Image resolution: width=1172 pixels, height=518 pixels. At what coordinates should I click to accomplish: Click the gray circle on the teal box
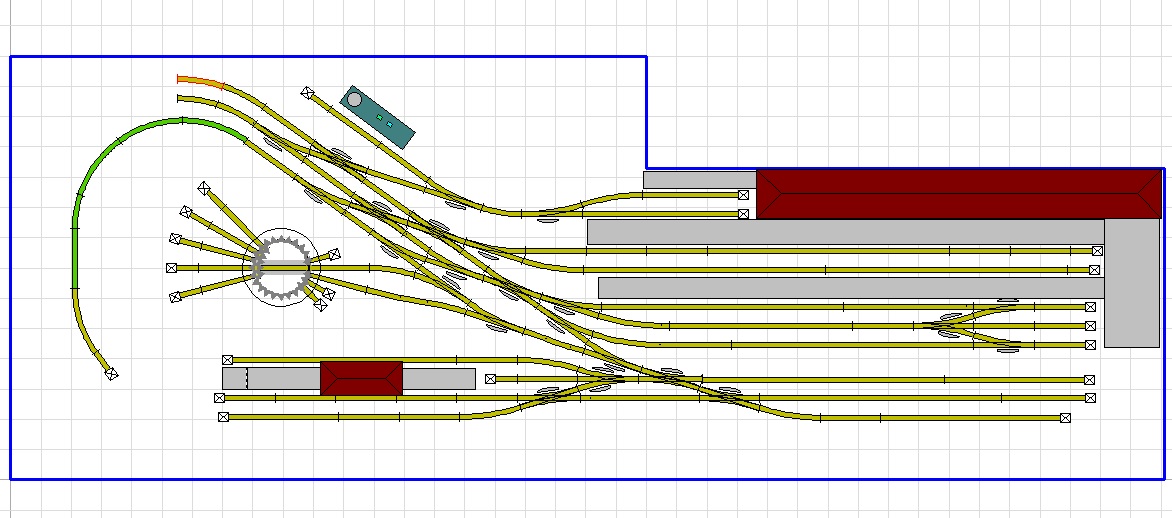click(x=354, y=99)
